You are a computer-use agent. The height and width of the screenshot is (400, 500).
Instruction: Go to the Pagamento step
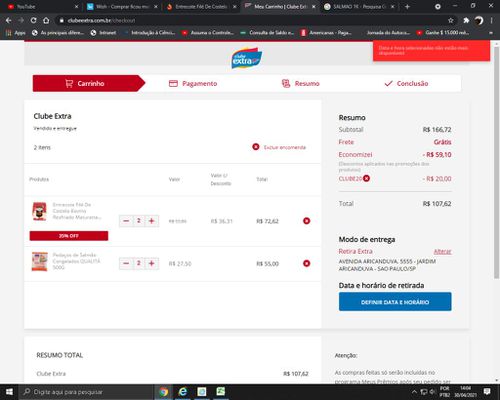tap(193, 83)
